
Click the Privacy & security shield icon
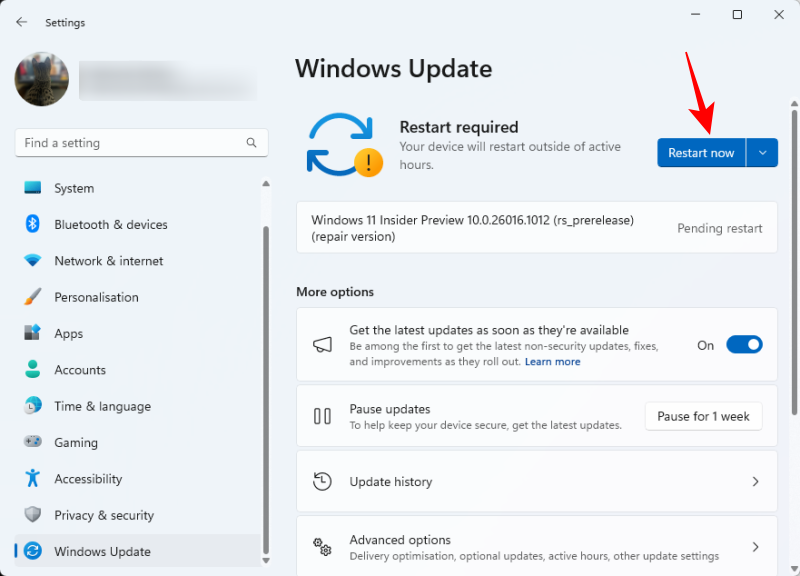pyautogui.click(x=33, y=515)
